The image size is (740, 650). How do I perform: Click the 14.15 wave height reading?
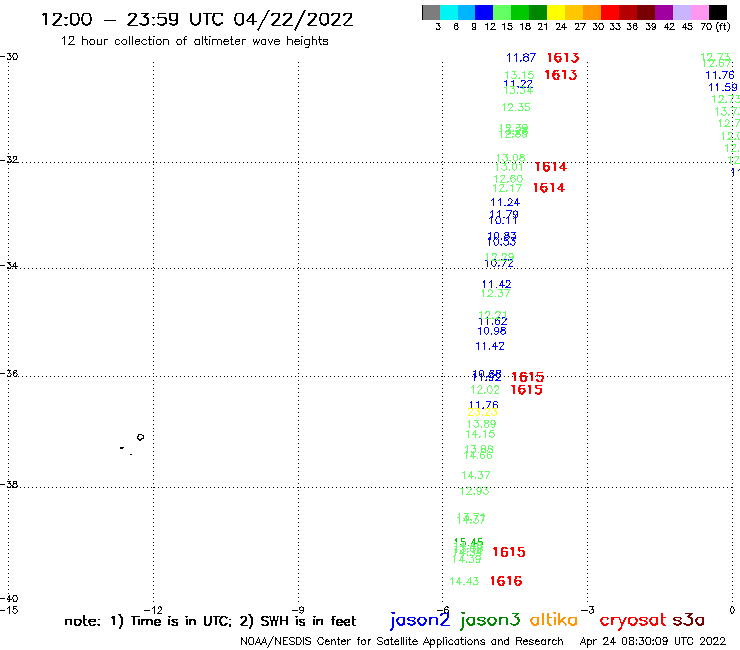[480, 434]
